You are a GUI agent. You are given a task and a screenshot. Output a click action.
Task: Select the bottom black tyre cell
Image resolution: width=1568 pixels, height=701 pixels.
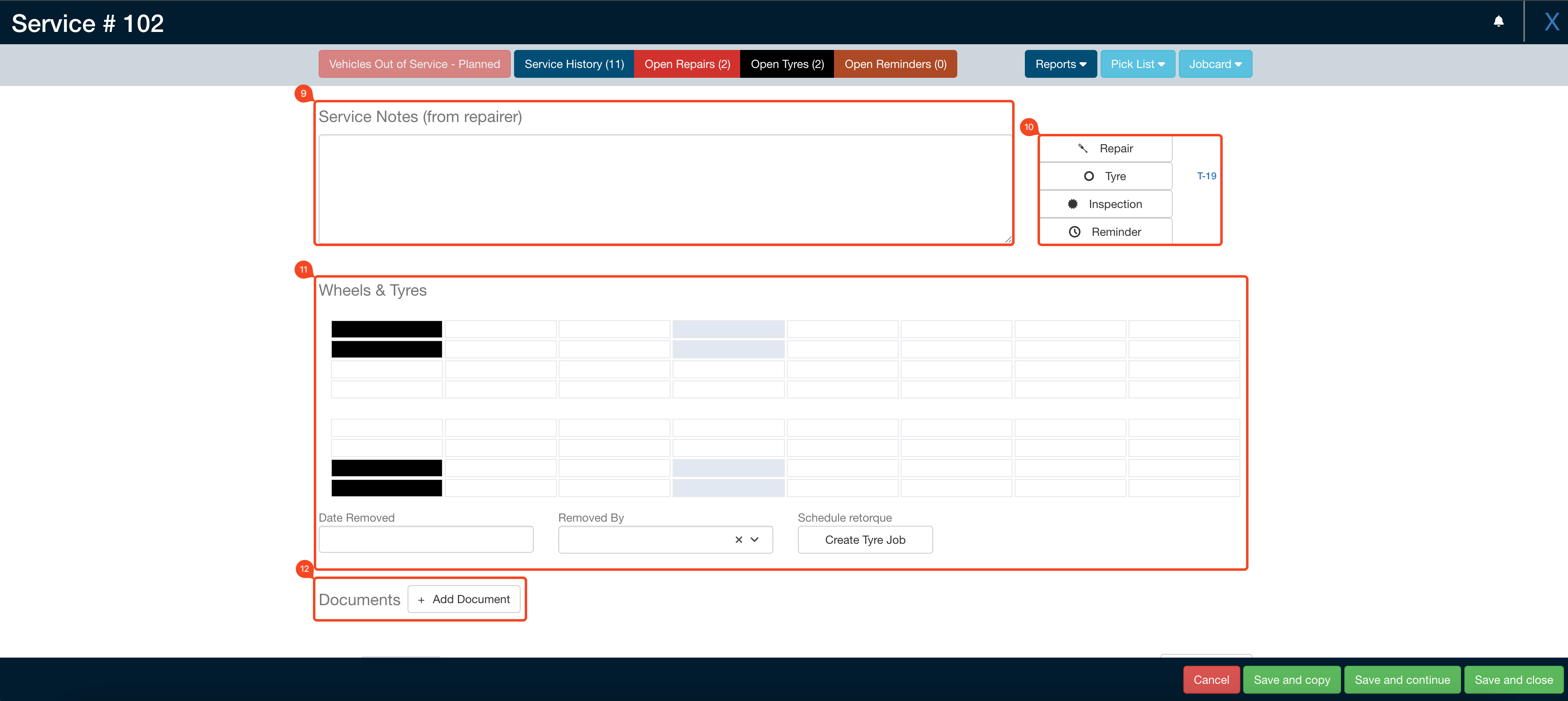[x=387, y=488]
